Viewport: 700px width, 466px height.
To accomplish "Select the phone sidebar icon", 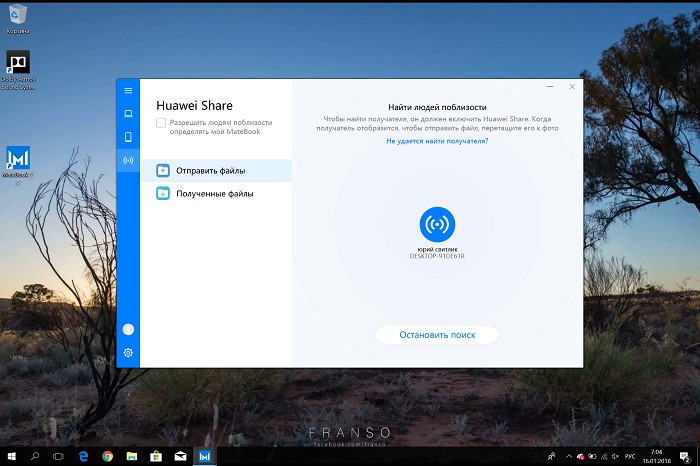I will click(x=128, y=137).
